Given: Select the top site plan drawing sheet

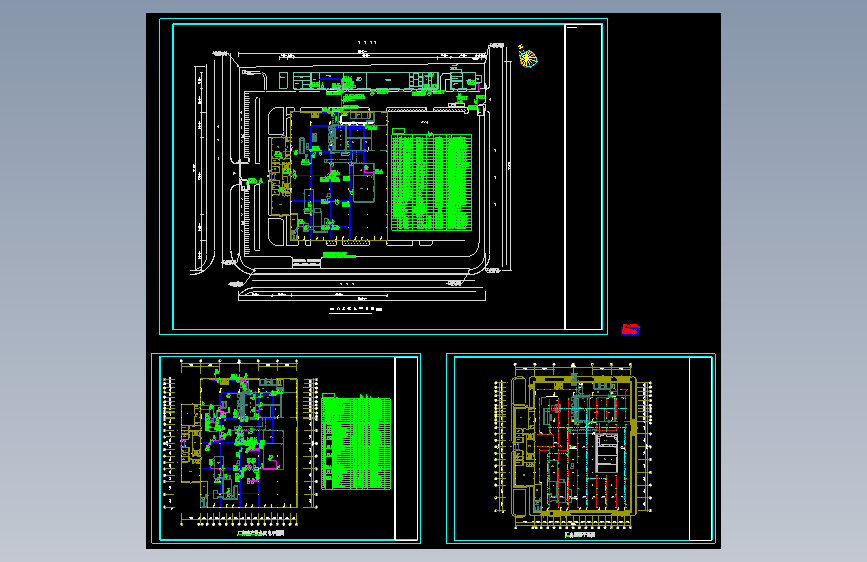Looking at the screenshot, I should [383, 176].
